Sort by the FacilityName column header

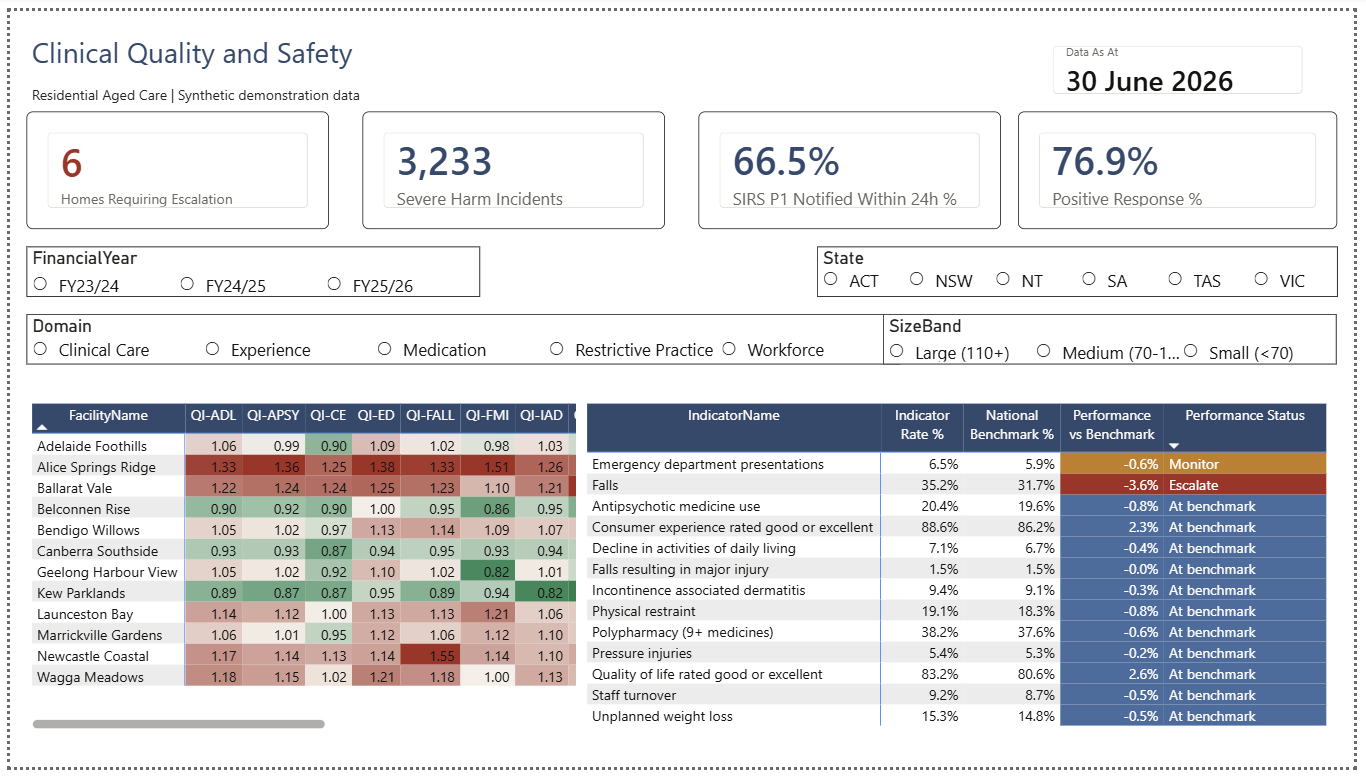coord(108,416)
